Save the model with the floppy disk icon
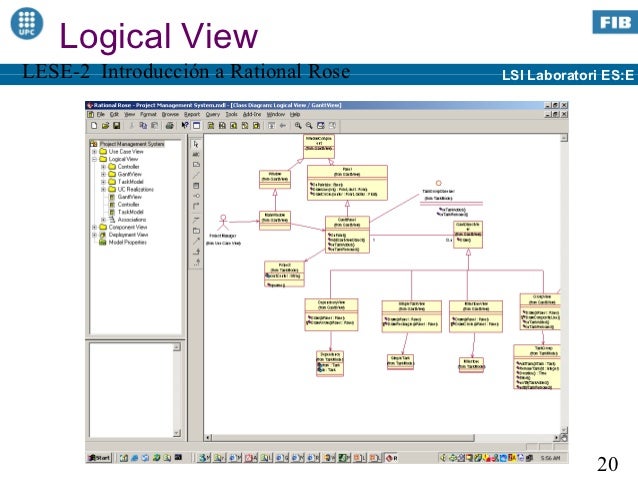Viewport: 638px width, 479px height. [117, 126]
